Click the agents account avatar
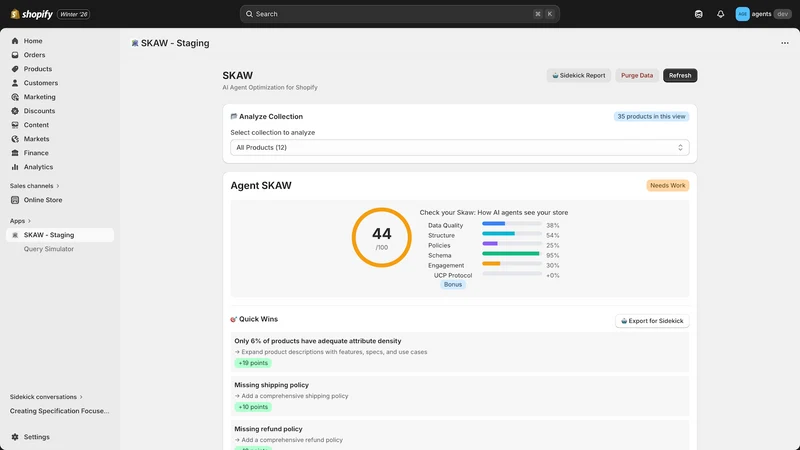 point(742,14)
